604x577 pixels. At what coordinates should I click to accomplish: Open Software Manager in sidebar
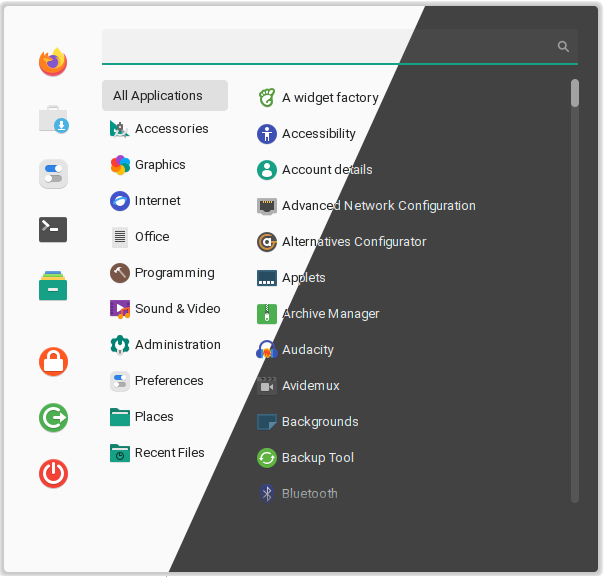tap(54, 119)
